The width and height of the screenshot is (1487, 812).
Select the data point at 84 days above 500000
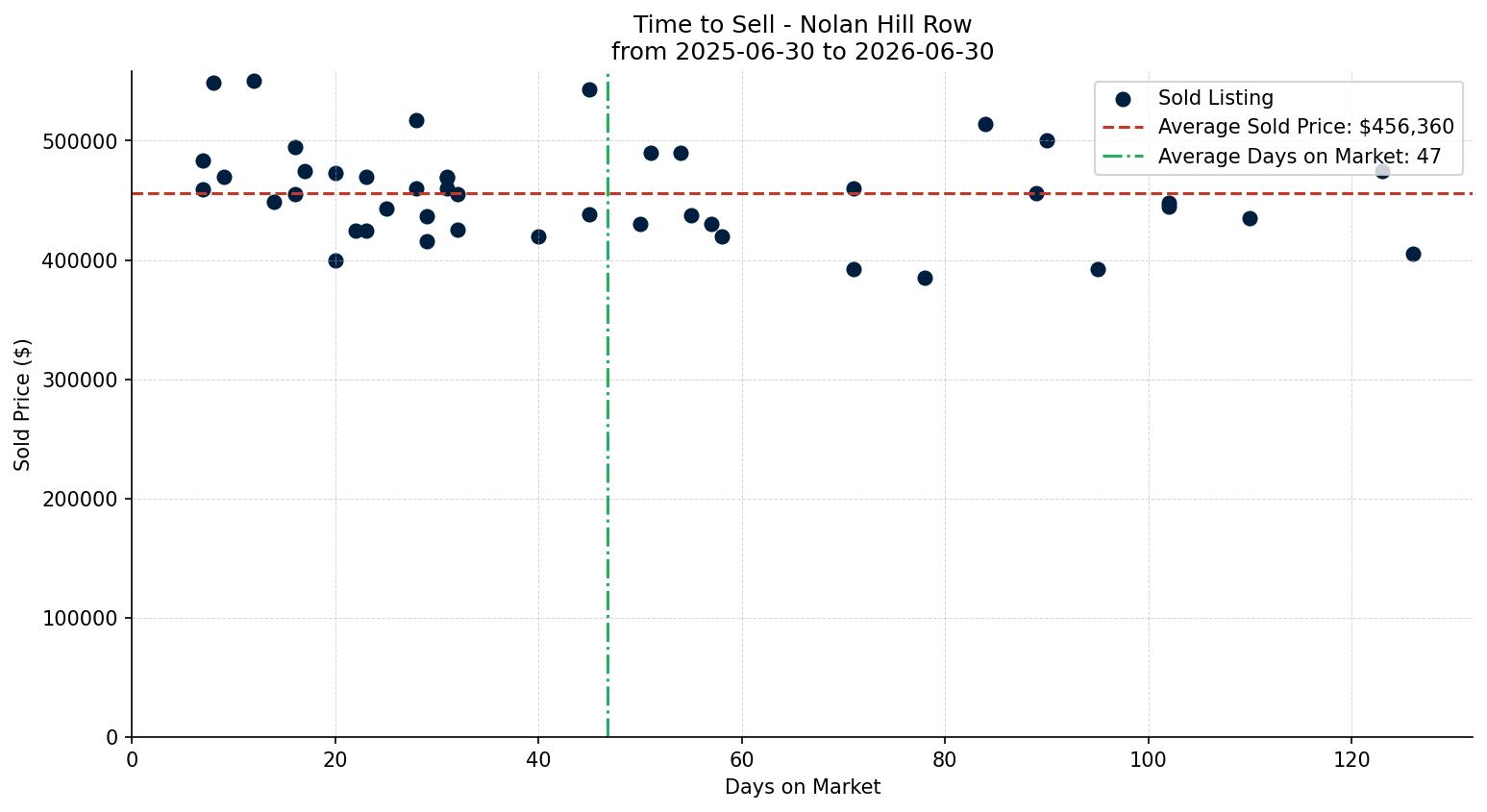pyautogui.click(x=985, y=124)
